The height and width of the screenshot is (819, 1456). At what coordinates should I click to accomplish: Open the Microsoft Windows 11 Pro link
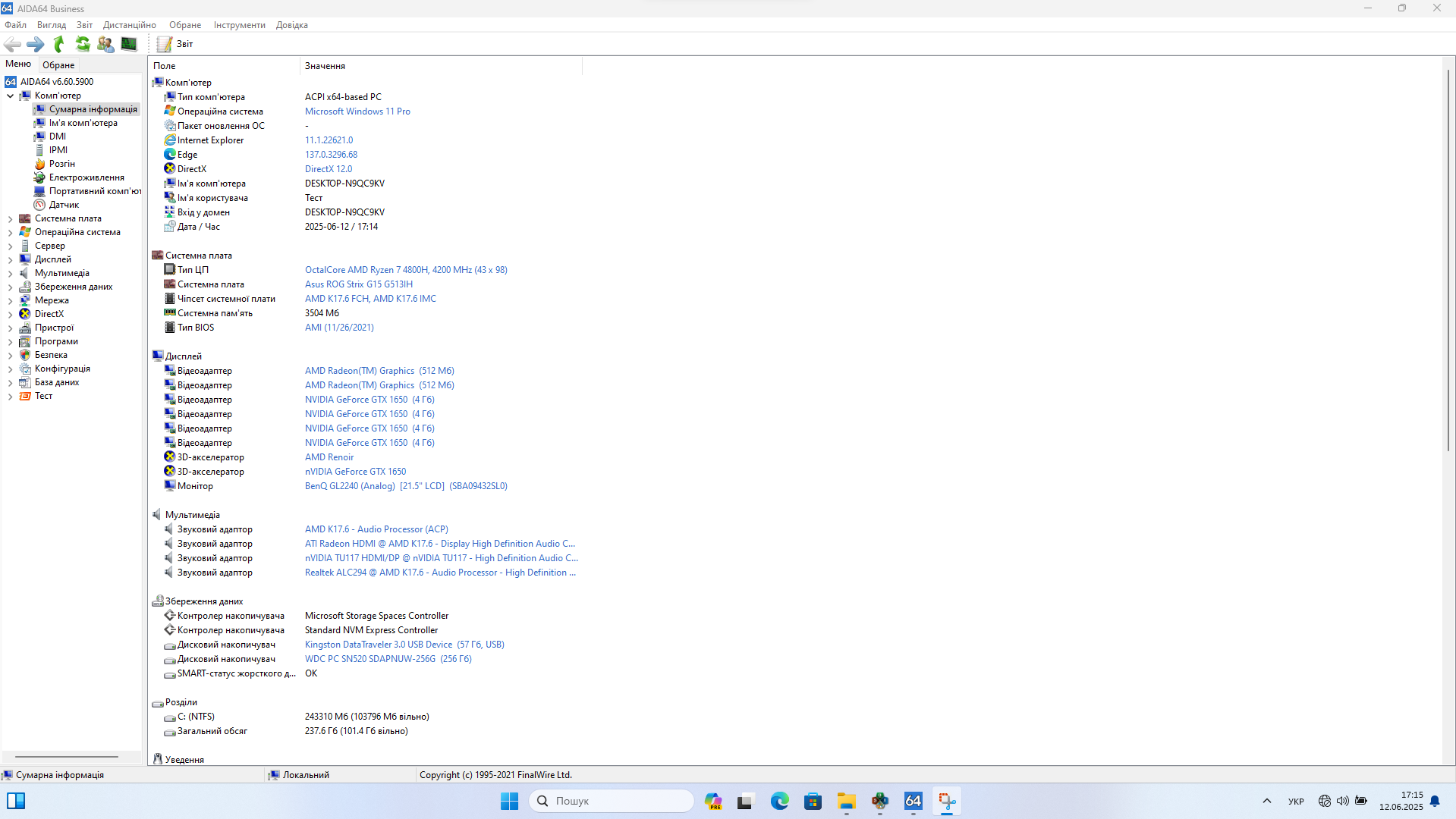click(357, 111)
